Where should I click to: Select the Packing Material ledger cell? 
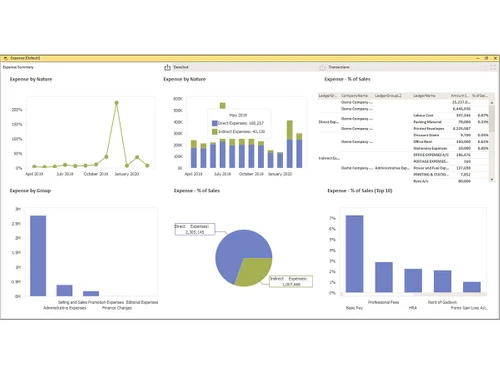click(427, 122)
